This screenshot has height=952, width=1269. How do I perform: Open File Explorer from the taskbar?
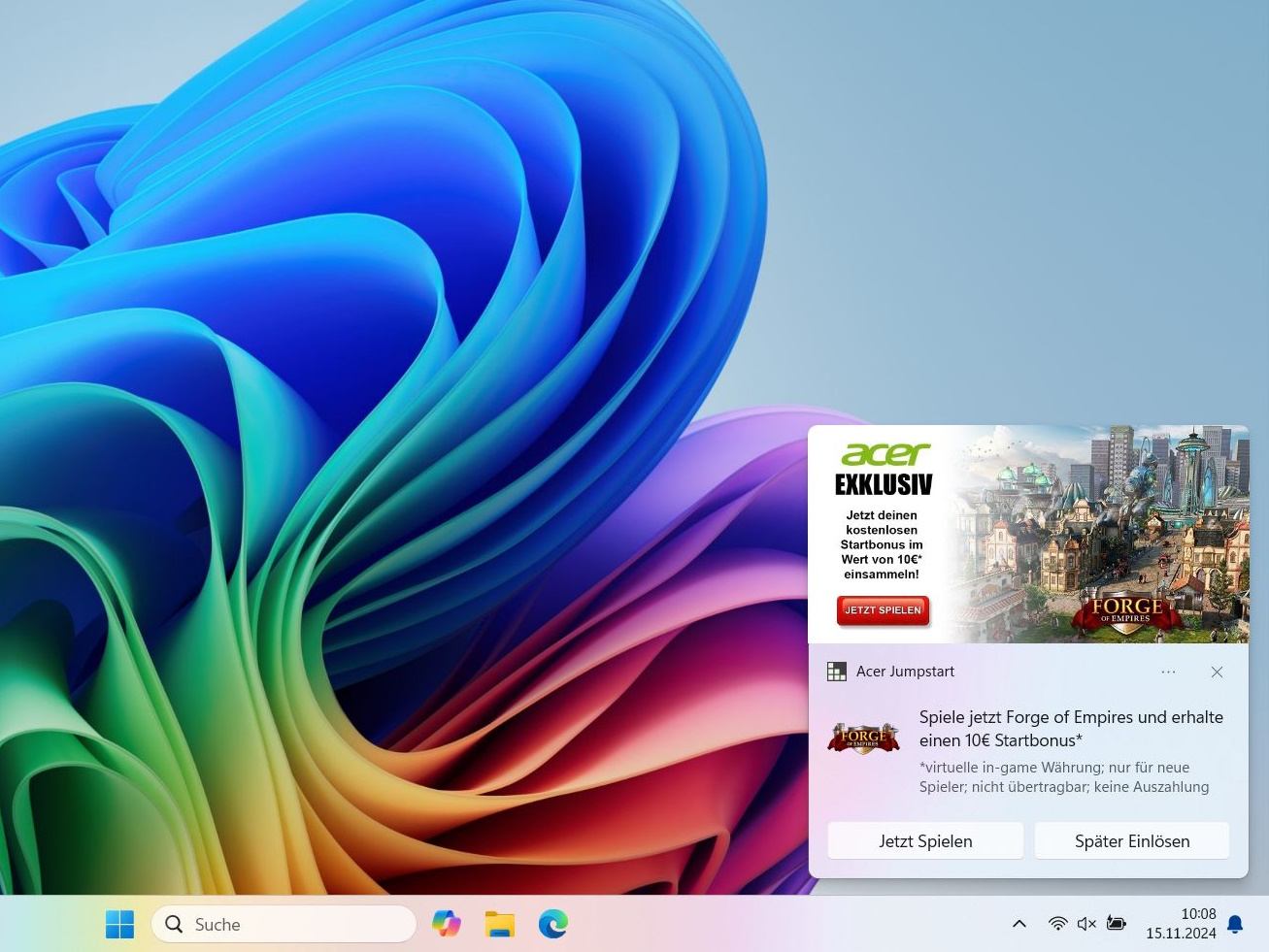pos(500,924)
